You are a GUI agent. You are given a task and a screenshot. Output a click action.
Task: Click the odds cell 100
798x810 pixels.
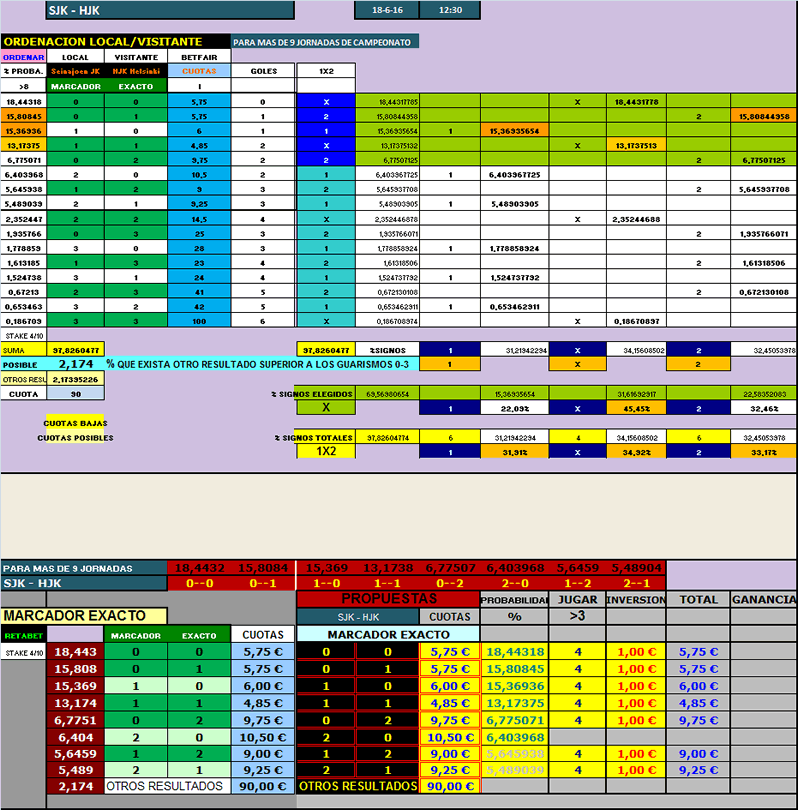coord(199,321)
